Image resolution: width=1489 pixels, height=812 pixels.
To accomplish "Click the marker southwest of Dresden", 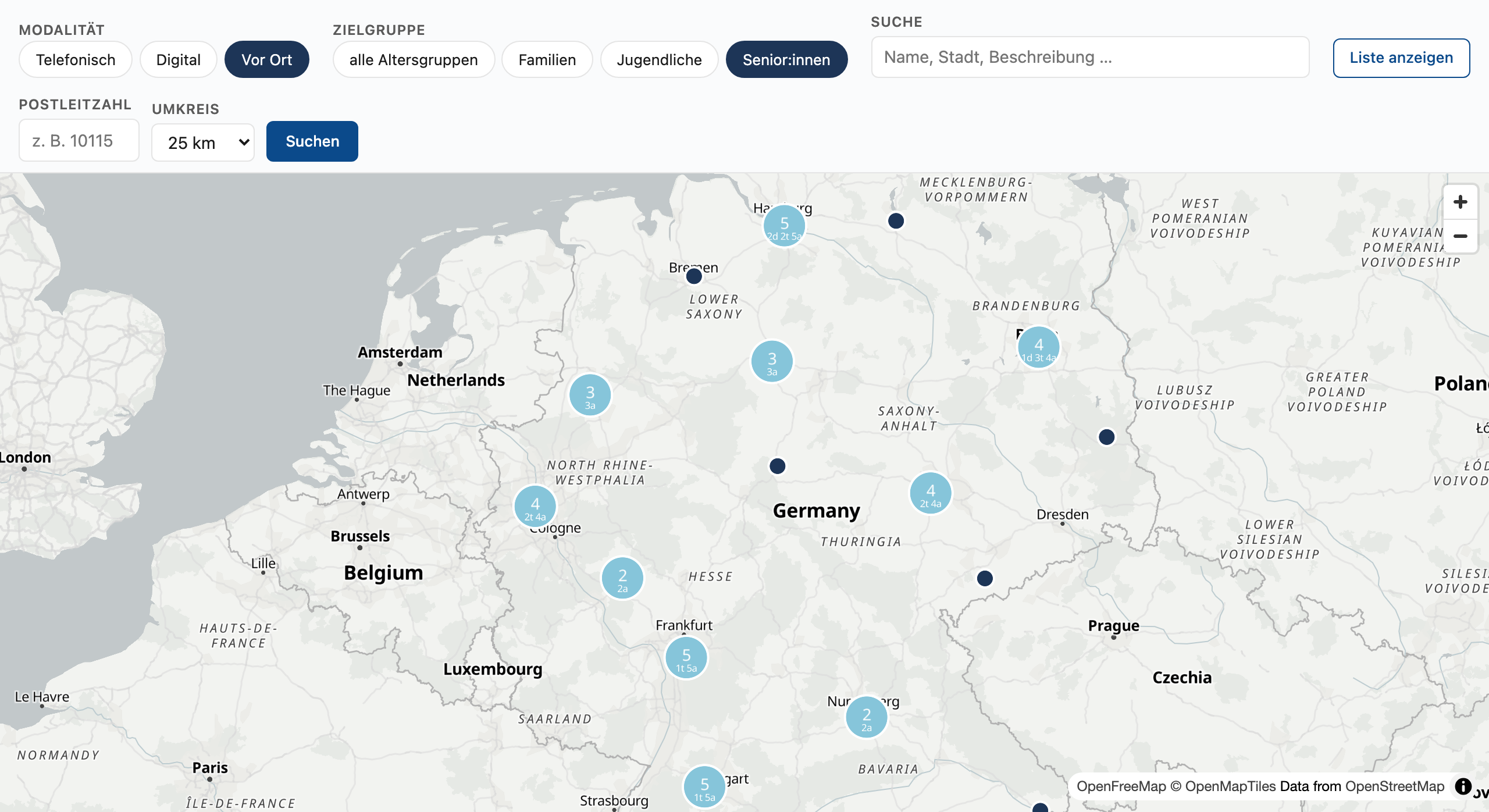I will click(x=985, y=578).
